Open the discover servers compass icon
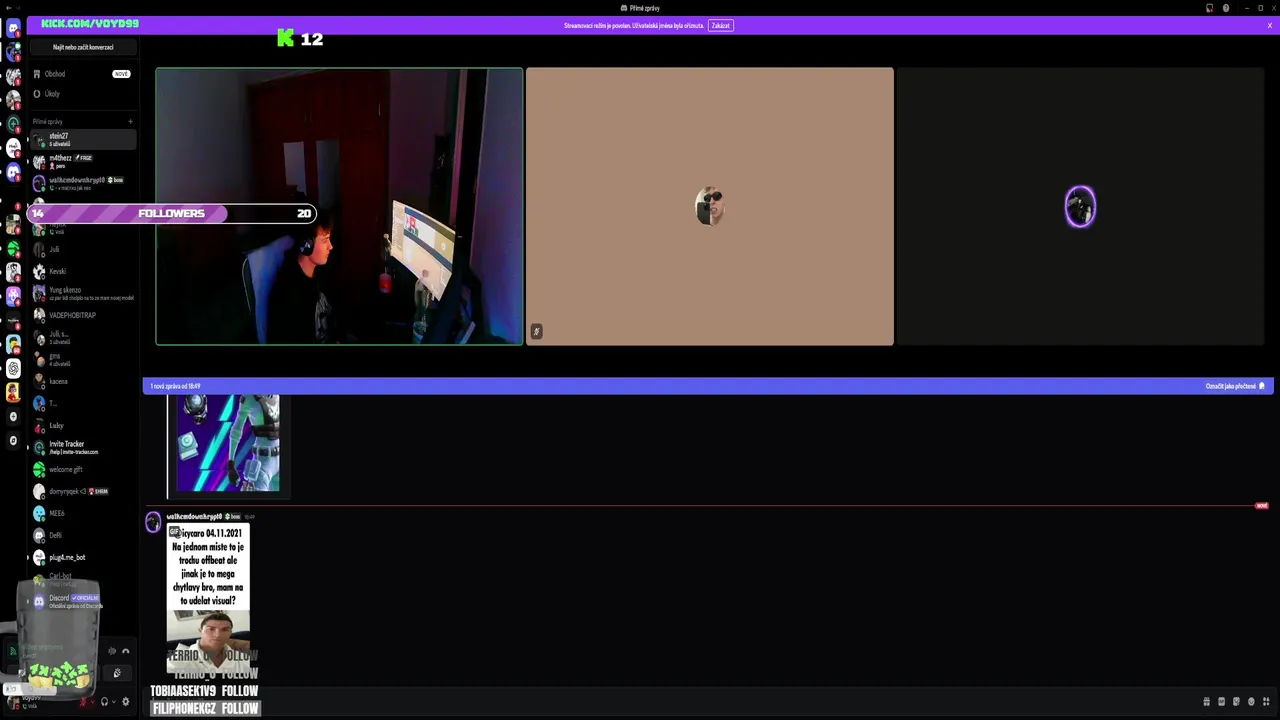This screenshot has width=1280, height=720. pyautogui.click(x=13, y=440)
